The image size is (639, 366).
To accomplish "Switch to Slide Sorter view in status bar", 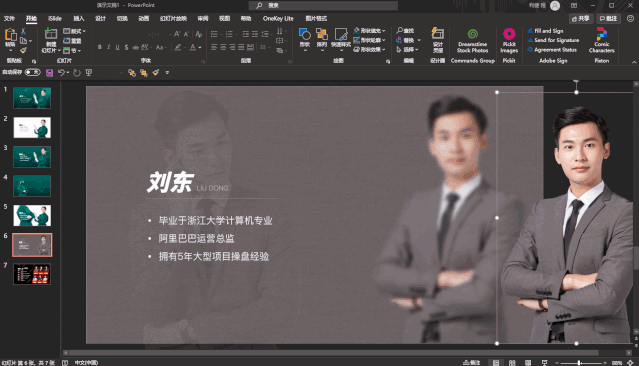I will tap(512, 362).
